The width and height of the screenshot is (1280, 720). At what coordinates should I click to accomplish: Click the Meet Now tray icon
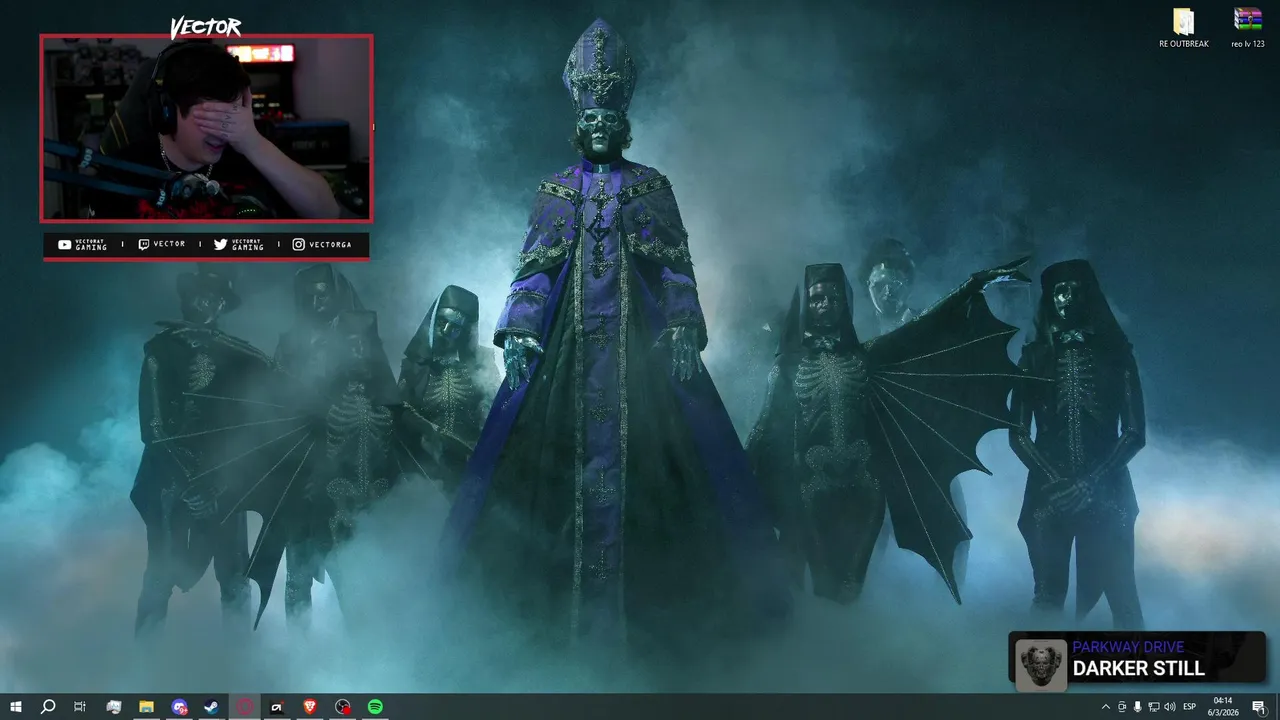[1122, 707]
